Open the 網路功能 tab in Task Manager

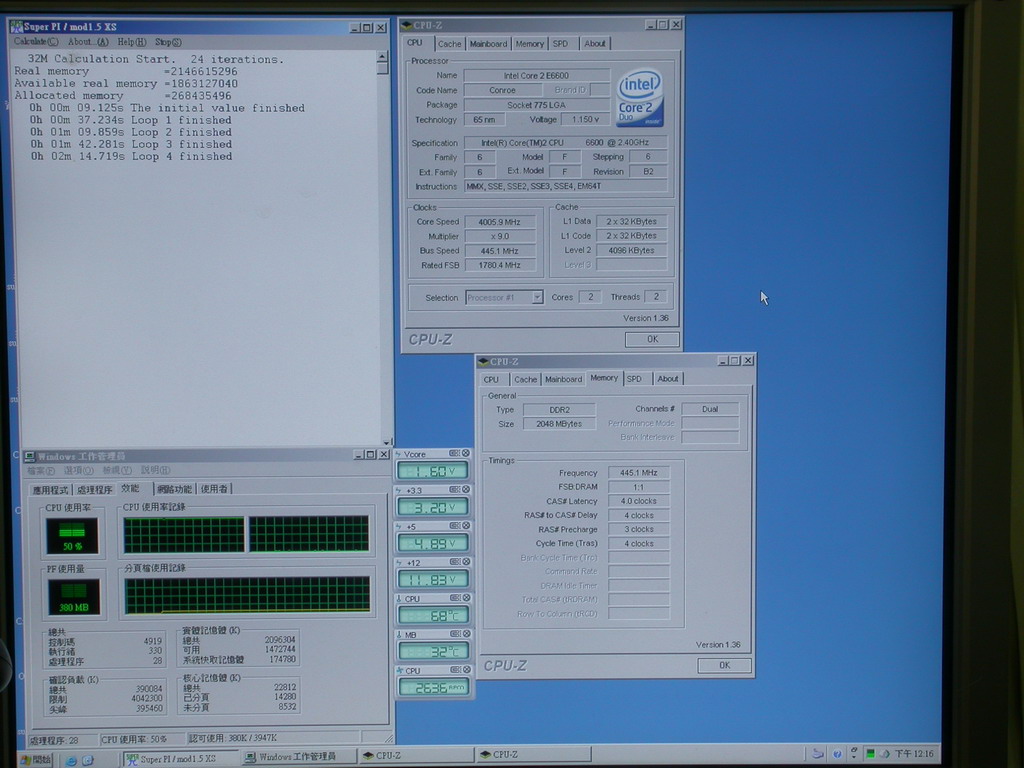[174, 489]
